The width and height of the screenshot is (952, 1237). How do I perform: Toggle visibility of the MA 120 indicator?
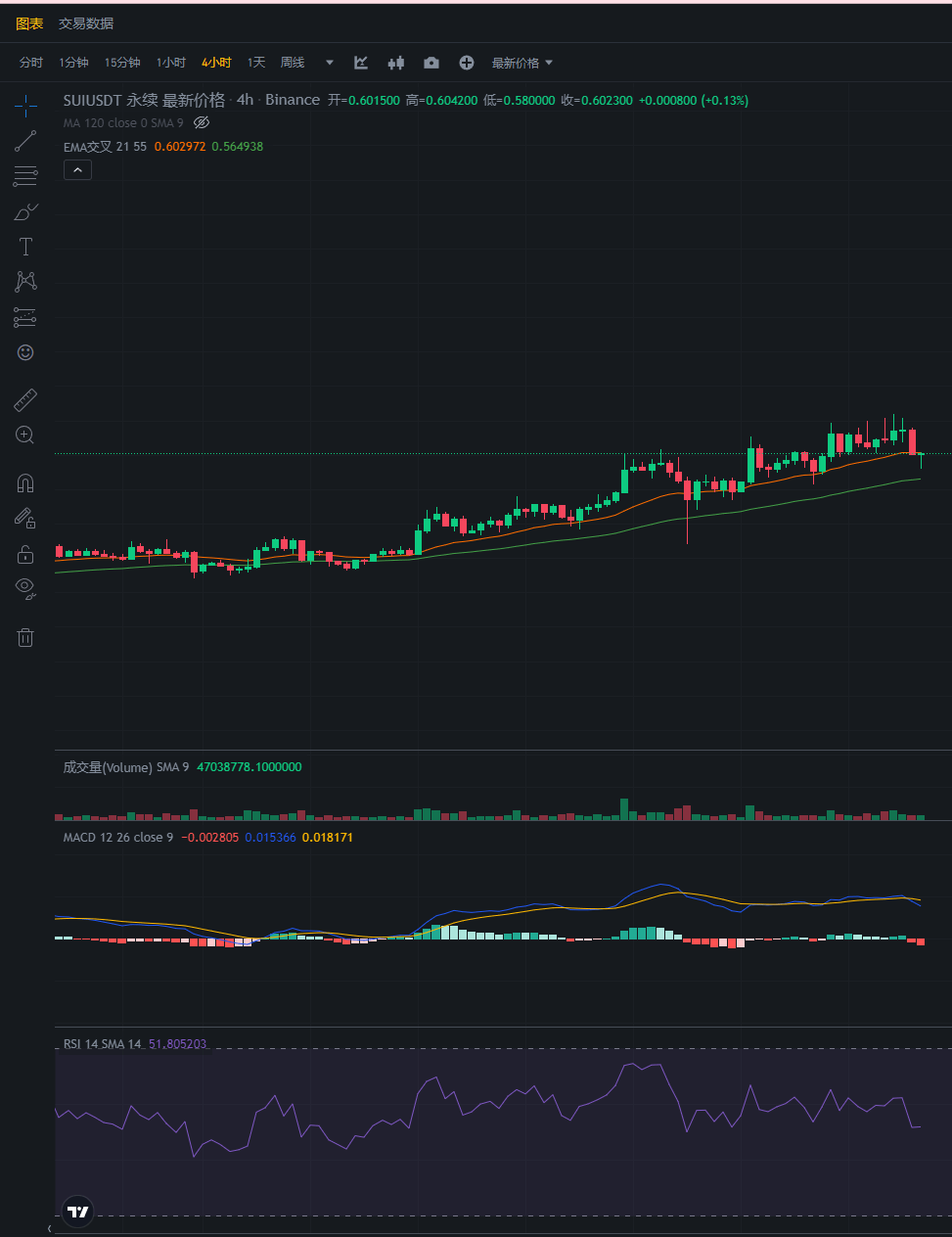point(202,122)
